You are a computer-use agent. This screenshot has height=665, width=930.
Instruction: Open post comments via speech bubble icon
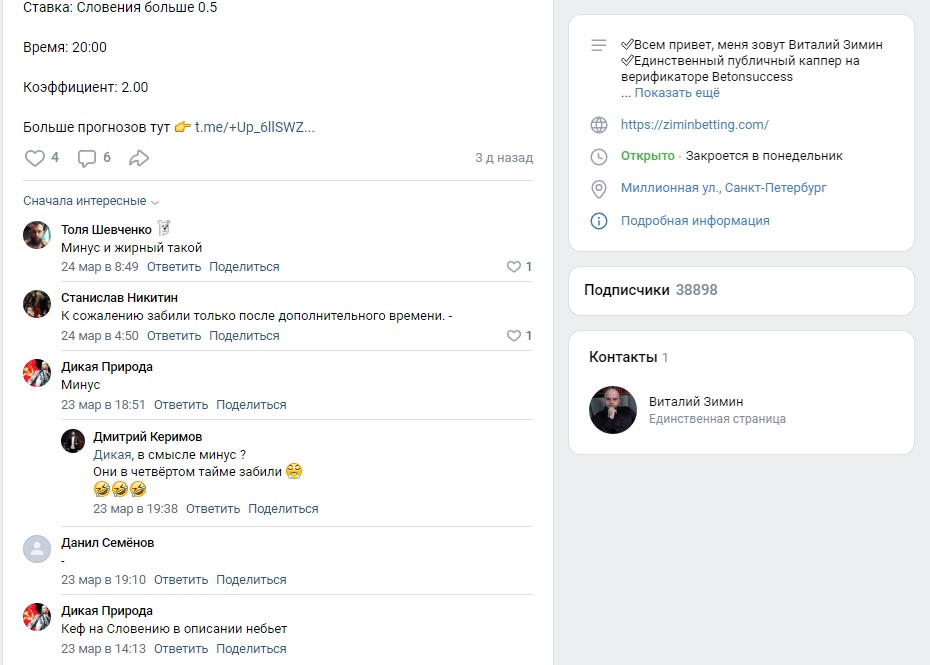point(88,158)
